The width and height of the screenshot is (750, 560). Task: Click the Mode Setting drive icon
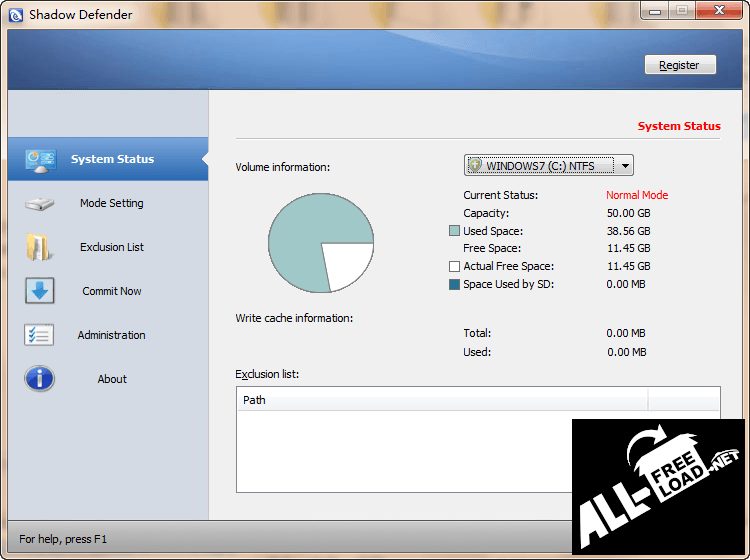(40, 204)
